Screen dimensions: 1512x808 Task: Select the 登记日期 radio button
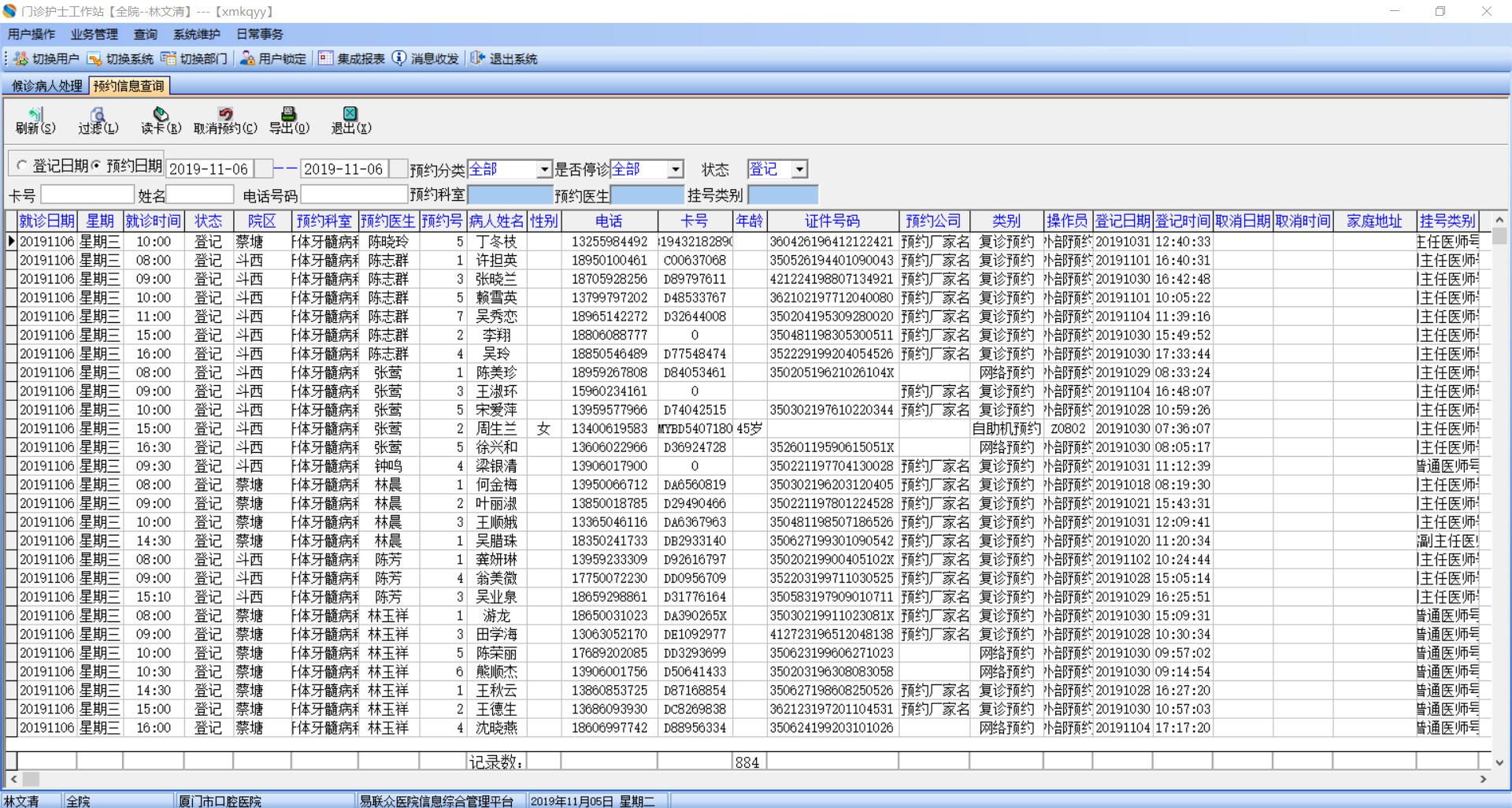22,165
